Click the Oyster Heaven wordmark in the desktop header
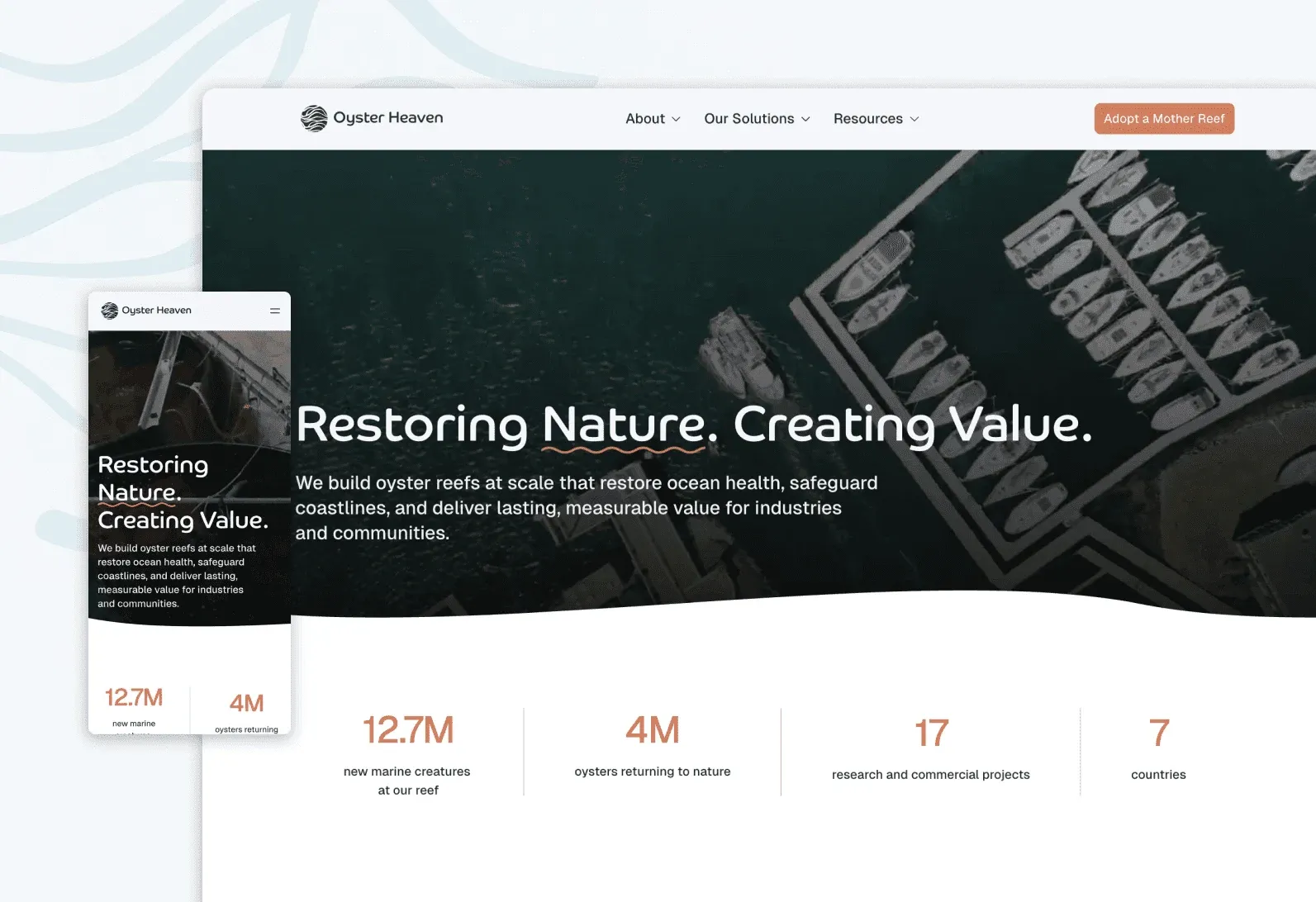Screen dimensions: 1316x902 [x=388, y=118]
